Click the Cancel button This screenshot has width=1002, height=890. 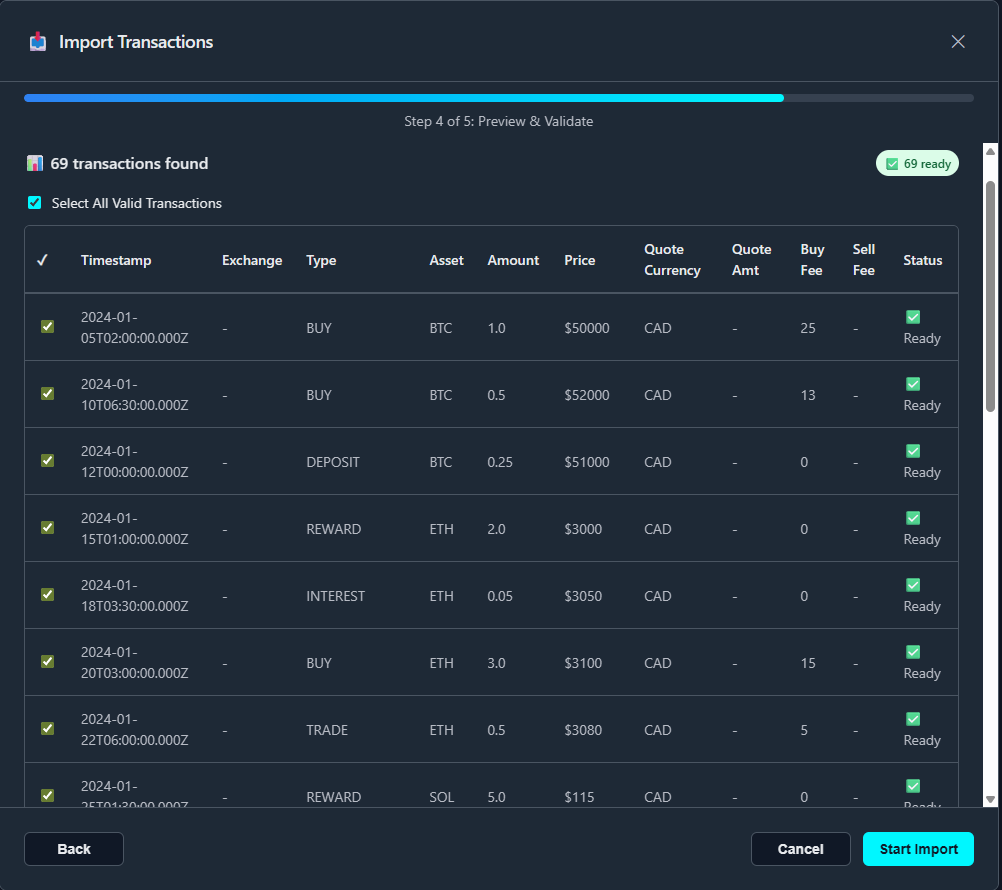[x=800, y=848]
